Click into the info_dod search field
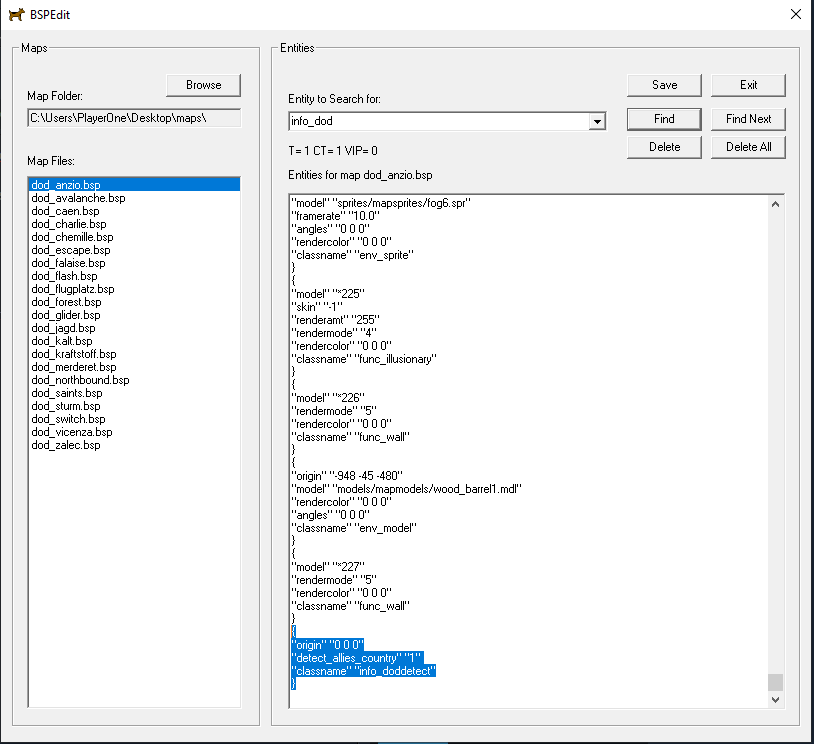 [439, 121]
